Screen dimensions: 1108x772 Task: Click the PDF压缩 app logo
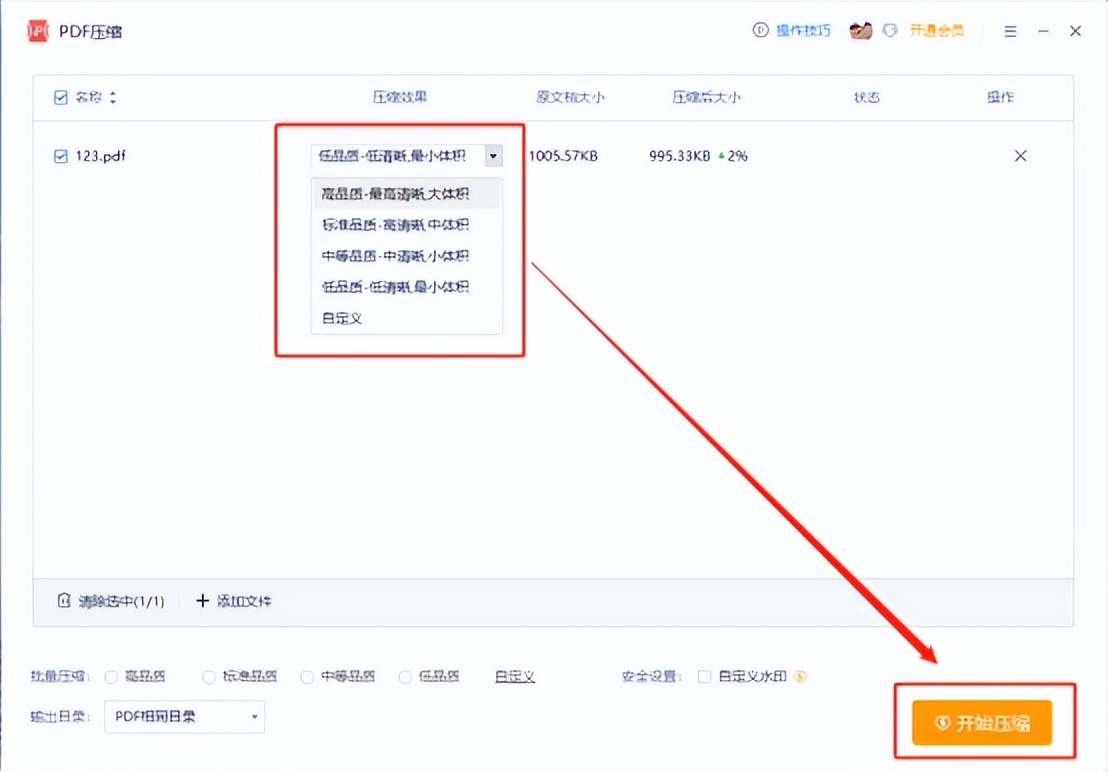coord(36,30)
